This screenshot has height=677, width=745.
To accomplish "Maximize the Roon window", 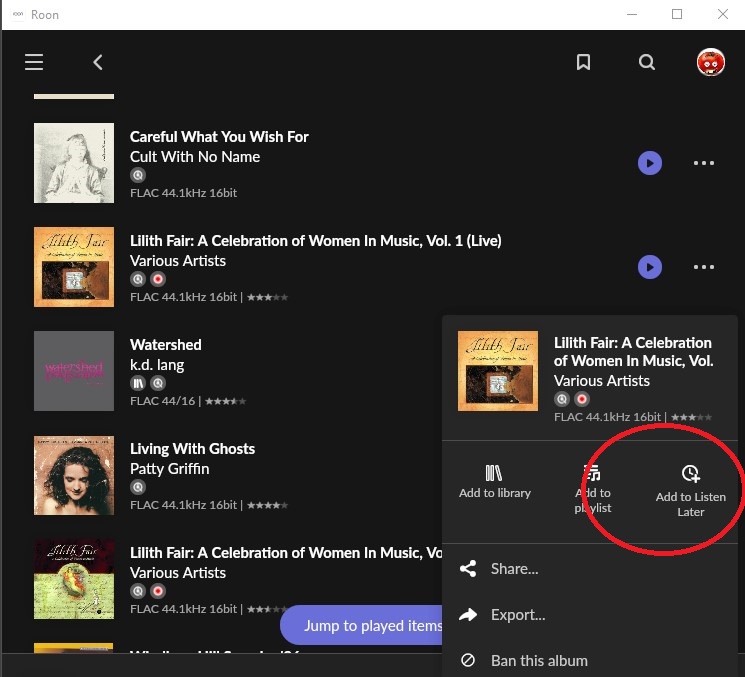I will pos(677,14).
